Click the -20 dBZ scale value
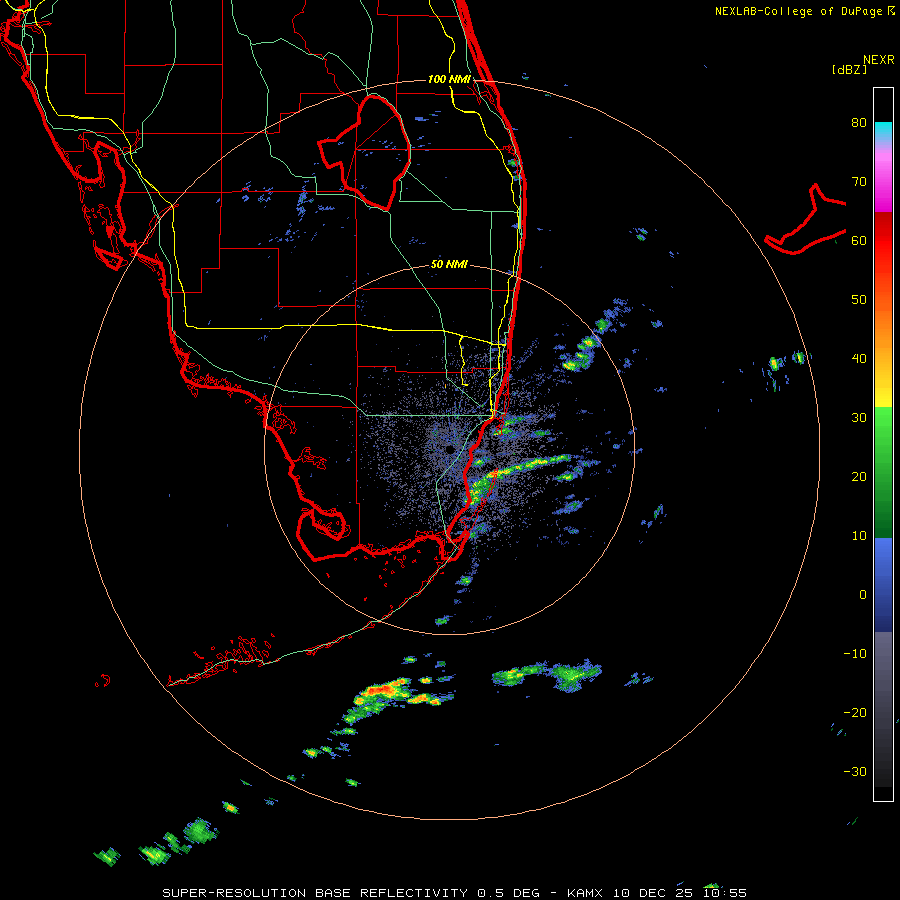 (855, 713)
